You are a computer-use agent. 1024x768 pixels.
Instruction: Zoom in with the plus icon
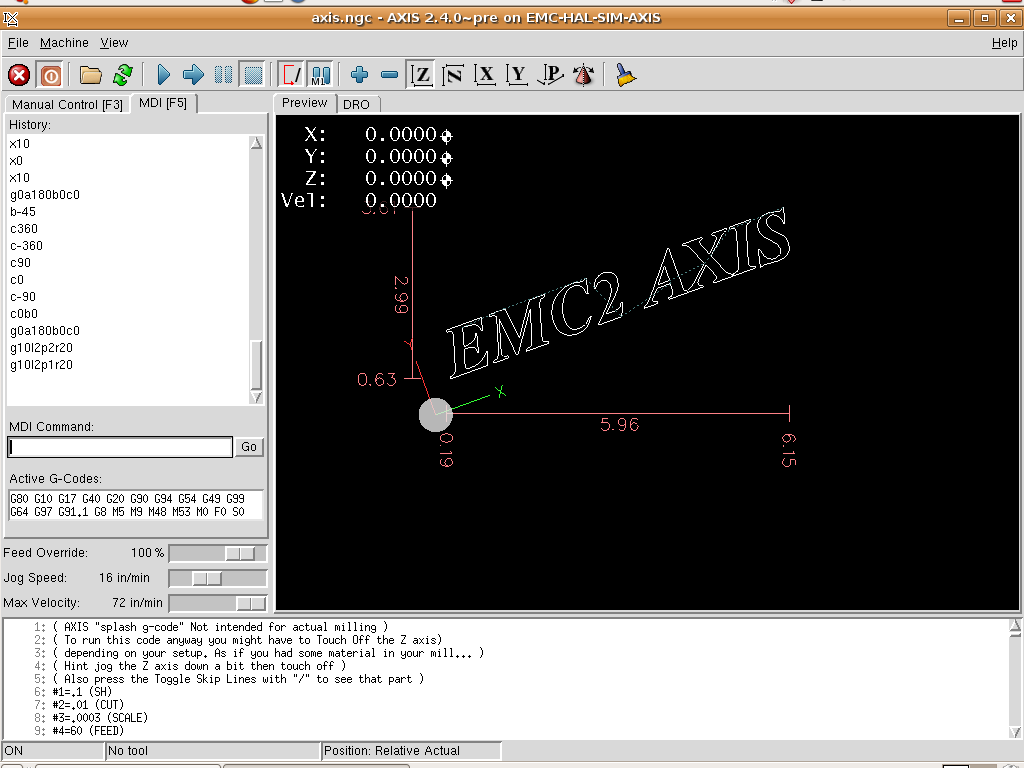(x=359, y=75)
